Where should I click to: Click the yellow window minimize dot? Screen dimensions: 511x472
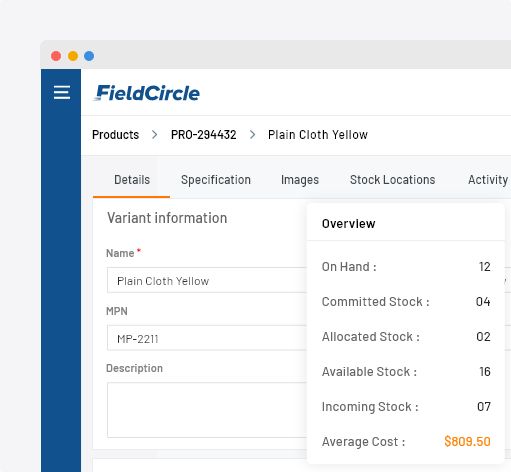click(x=73, y=56)
